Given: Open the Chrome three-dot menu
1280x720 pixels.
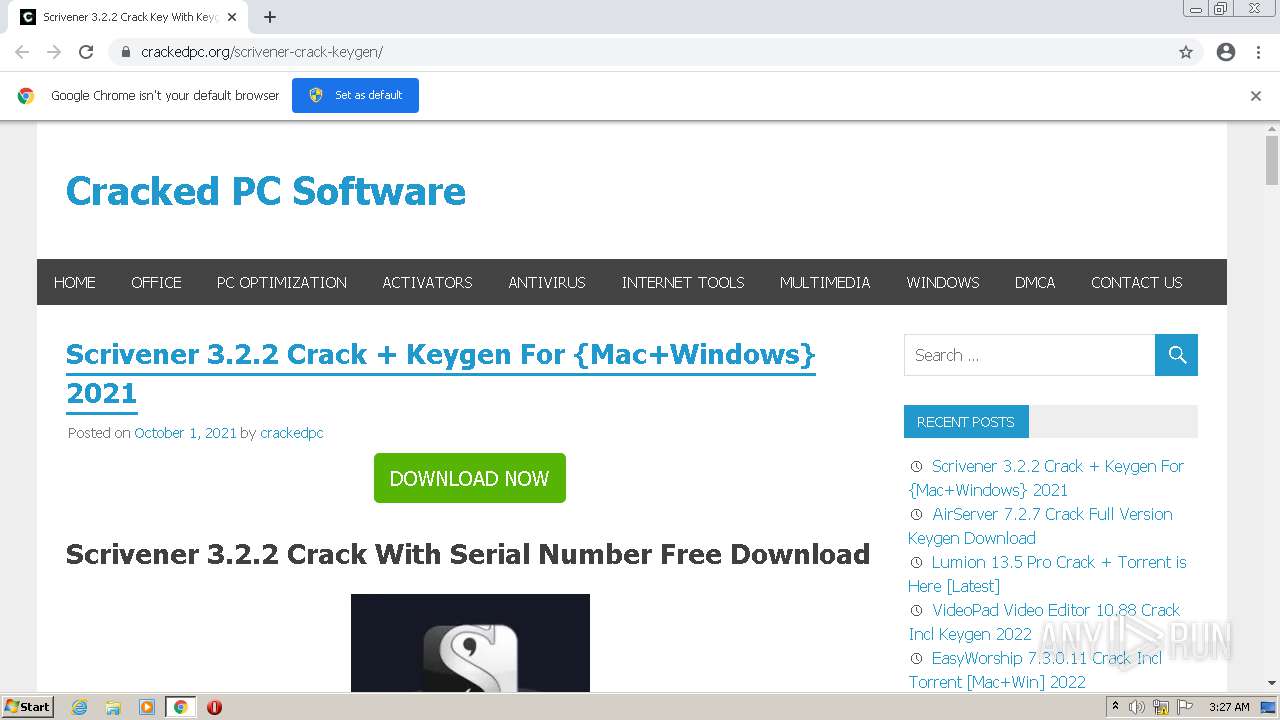Looking at the screenshot, I should [x=1258, y=52].
